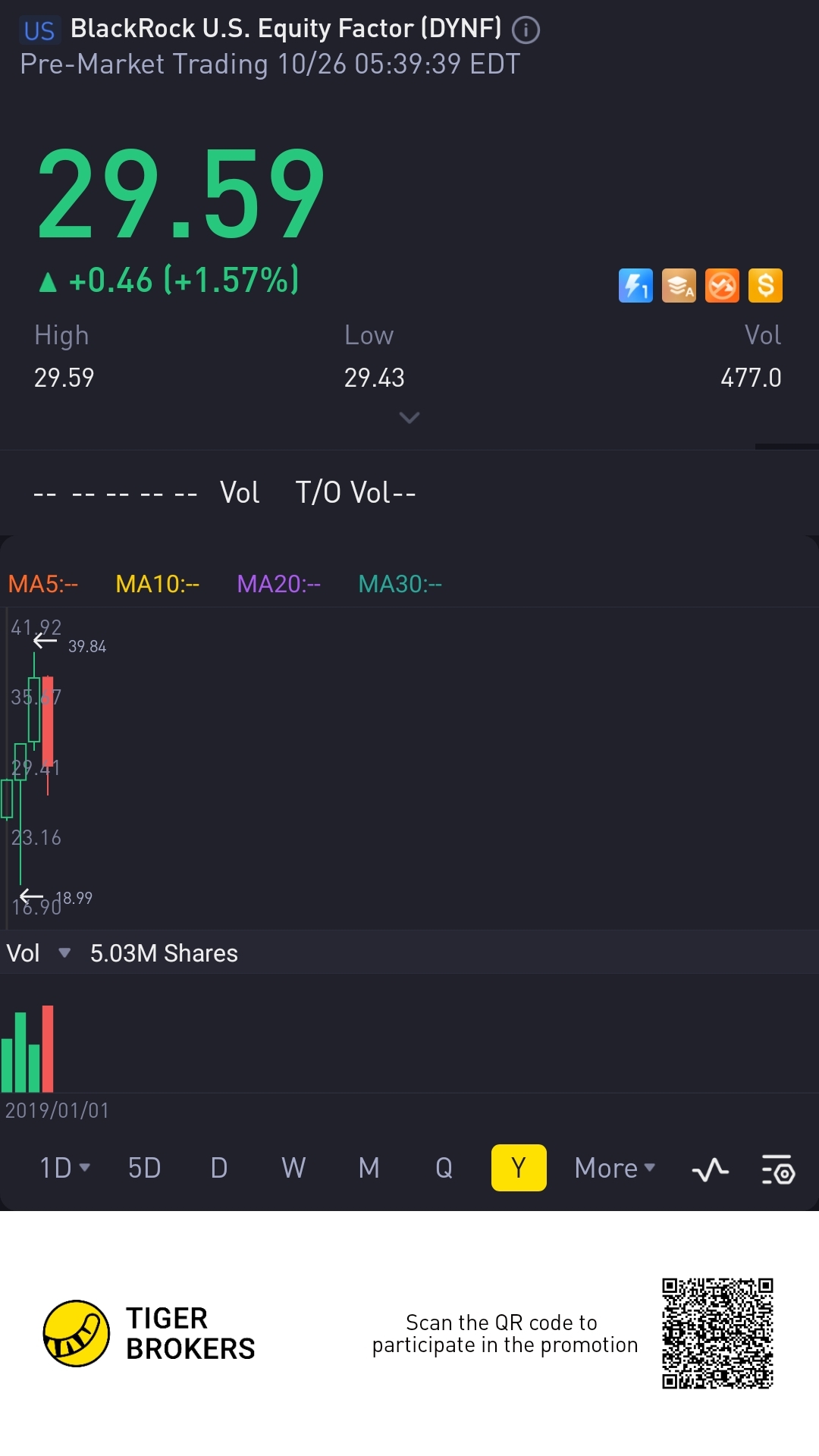Switch chart to weekly W view

pyautogui.click(x=293, y=1168)
